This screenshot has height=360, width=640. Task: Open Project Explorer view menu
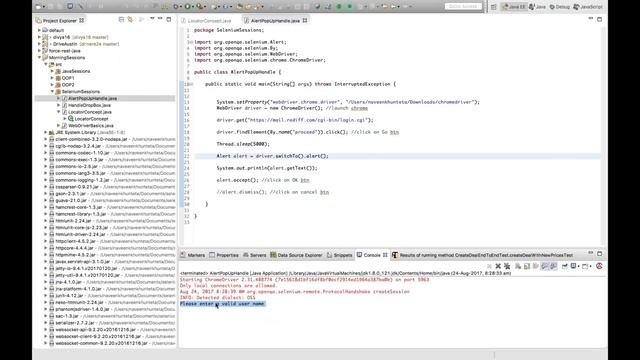pyautogui.click(x=152, y=19)
